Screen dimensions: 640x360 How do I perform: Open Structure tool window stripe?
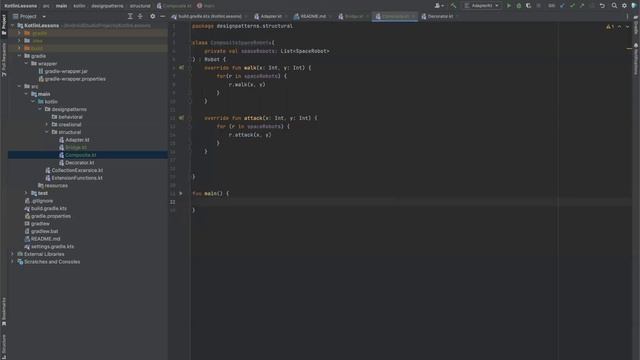[x=4, y=346]
